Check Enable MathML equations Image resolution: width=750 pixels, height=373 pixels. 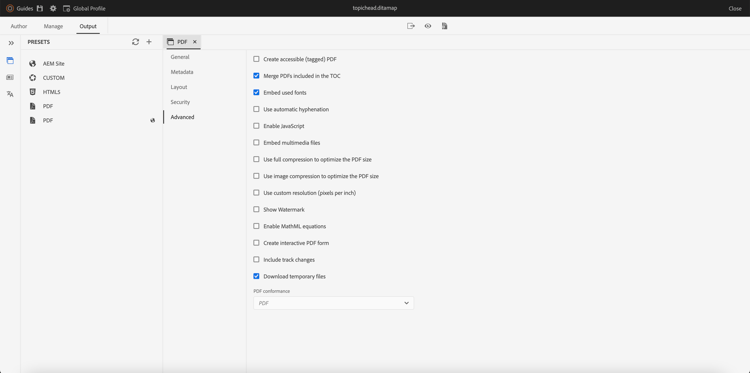(256, 226)
